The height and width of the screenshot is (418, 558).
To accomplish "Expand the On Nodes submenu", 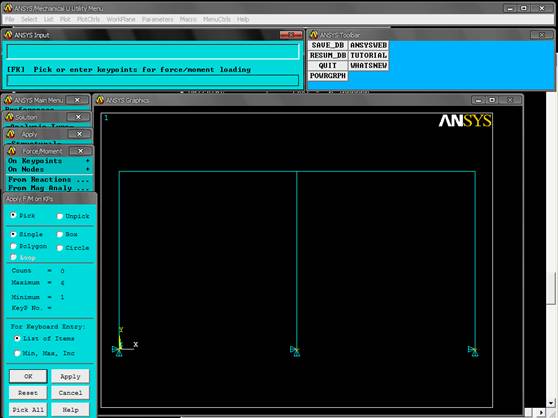I will (x=48, y=169).
